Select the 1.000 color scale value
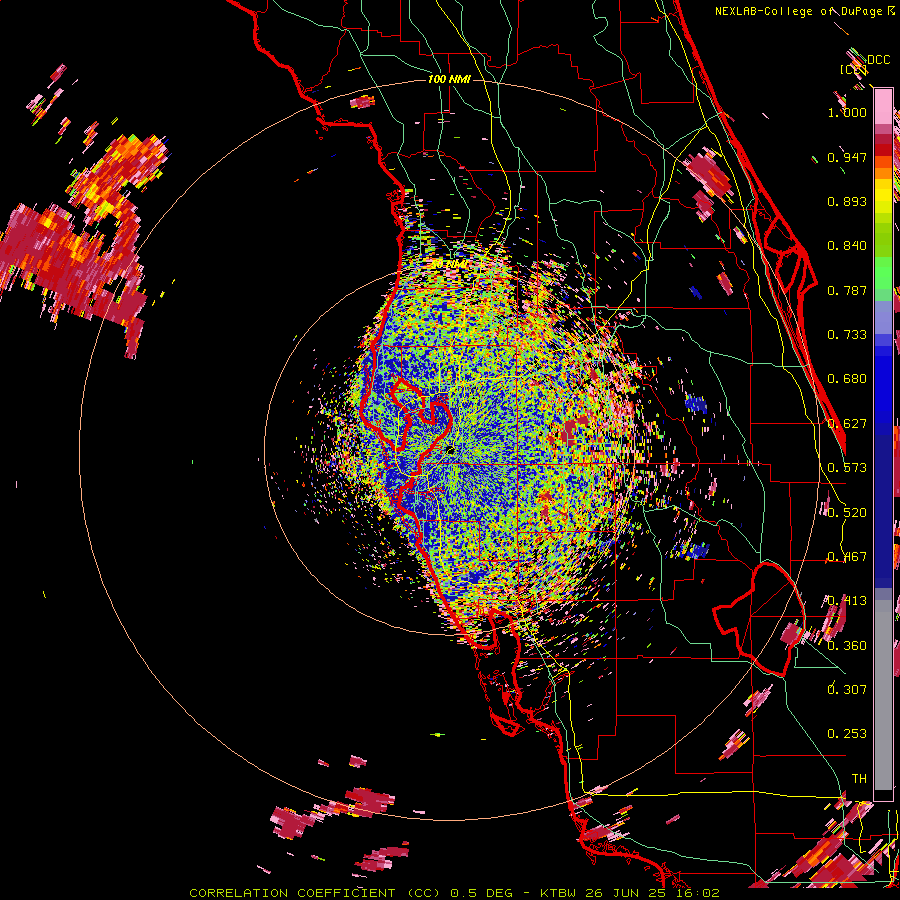Image resolution: width=900 pixels, height=900 pixels. (x=847, y=112)
